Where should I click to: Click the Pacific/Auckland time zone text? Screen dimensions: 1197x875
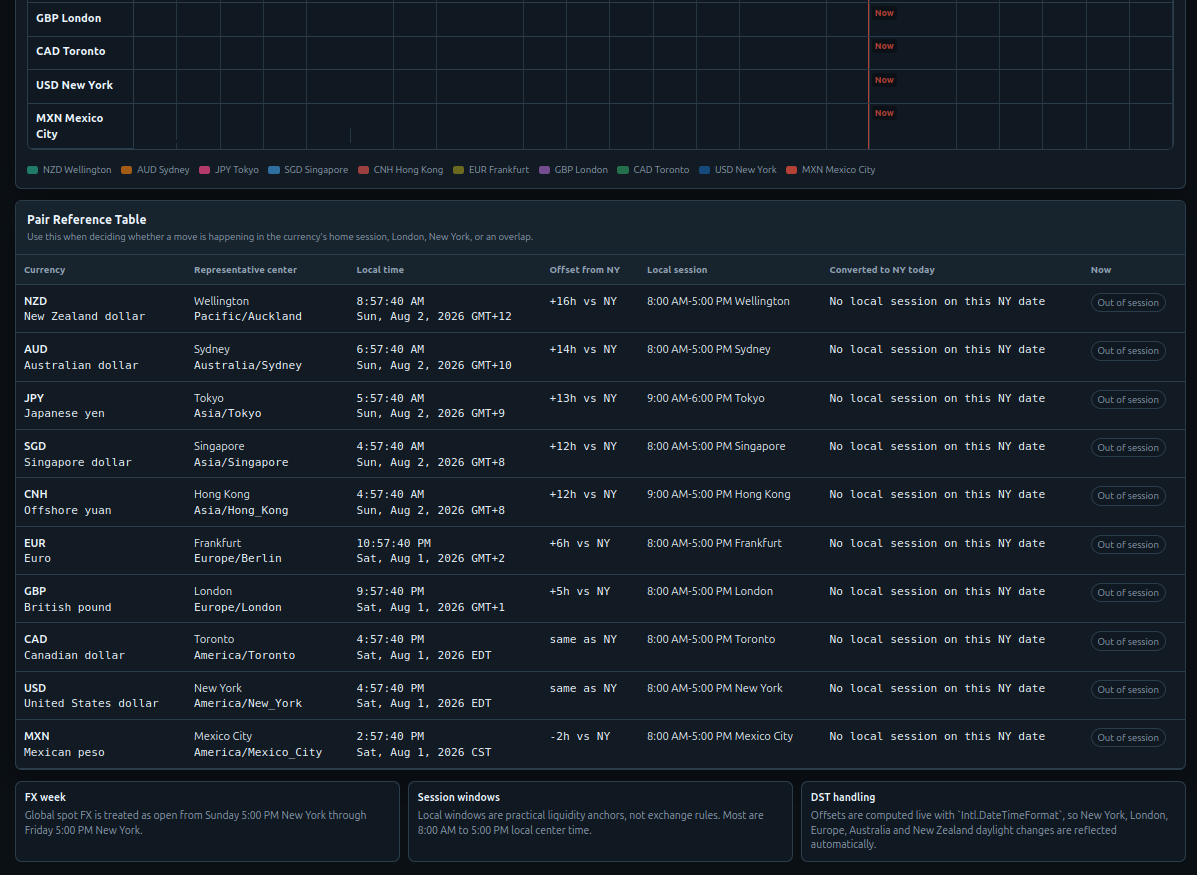tap(247, 316)
